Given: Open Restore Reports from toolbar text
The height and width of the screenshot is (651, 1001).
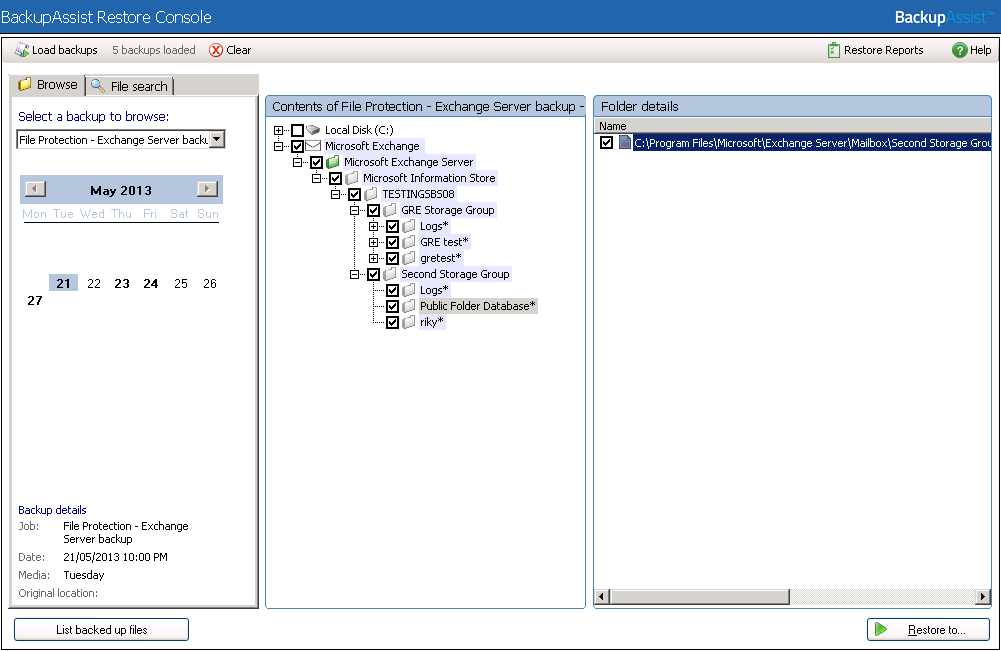Looking at the screenshot, I should 884,50.
